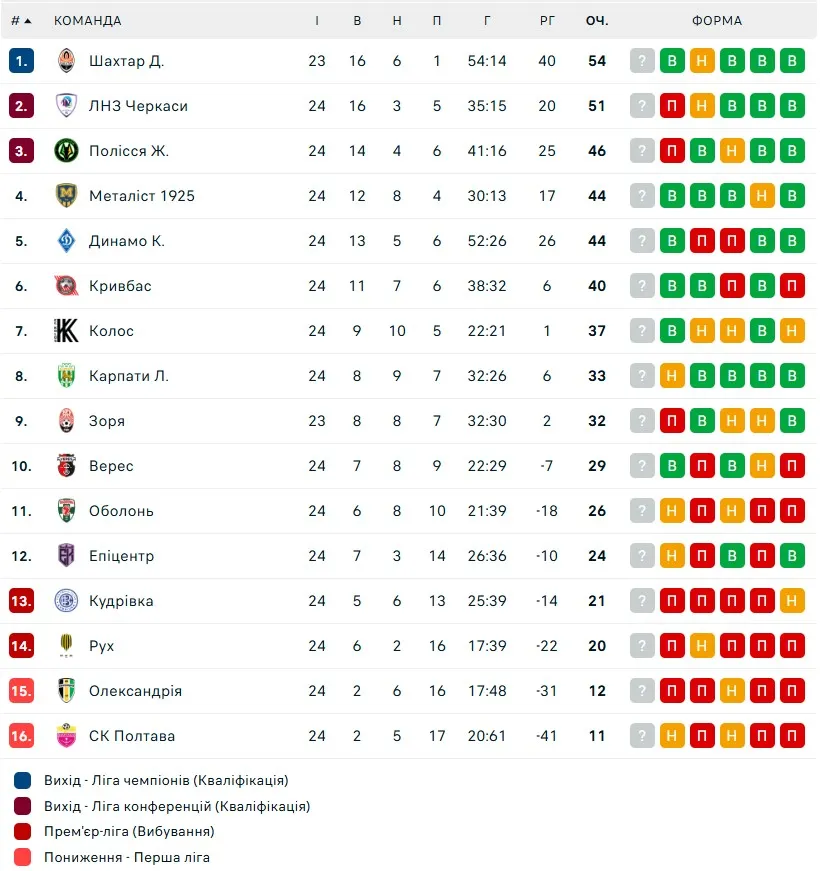Viewport: 820px width, 871px height.
Task: Click the Ліга чемпіонів legend color square
Action: tap(23, 780)
